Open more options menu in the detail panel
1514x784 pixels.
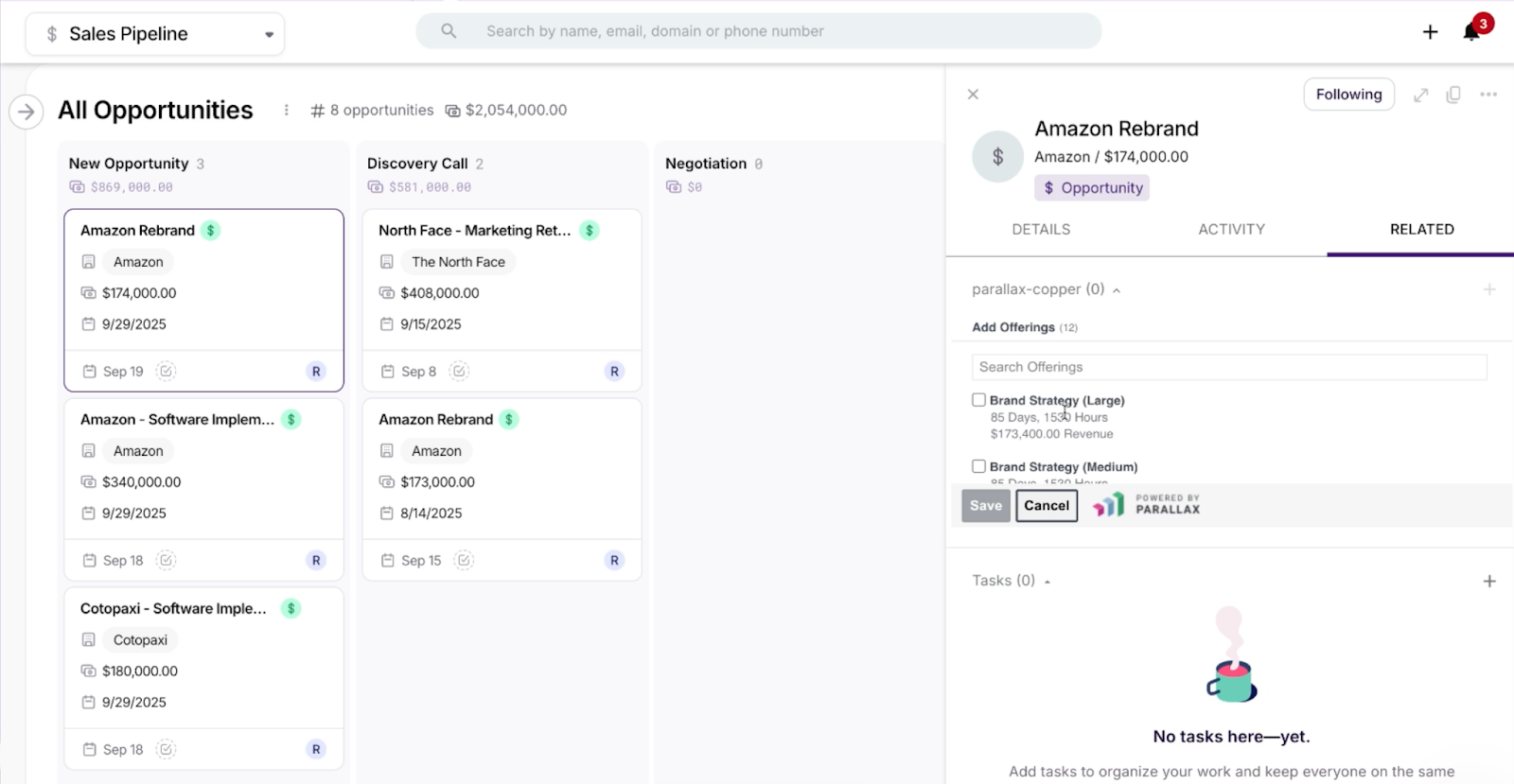1488,95
